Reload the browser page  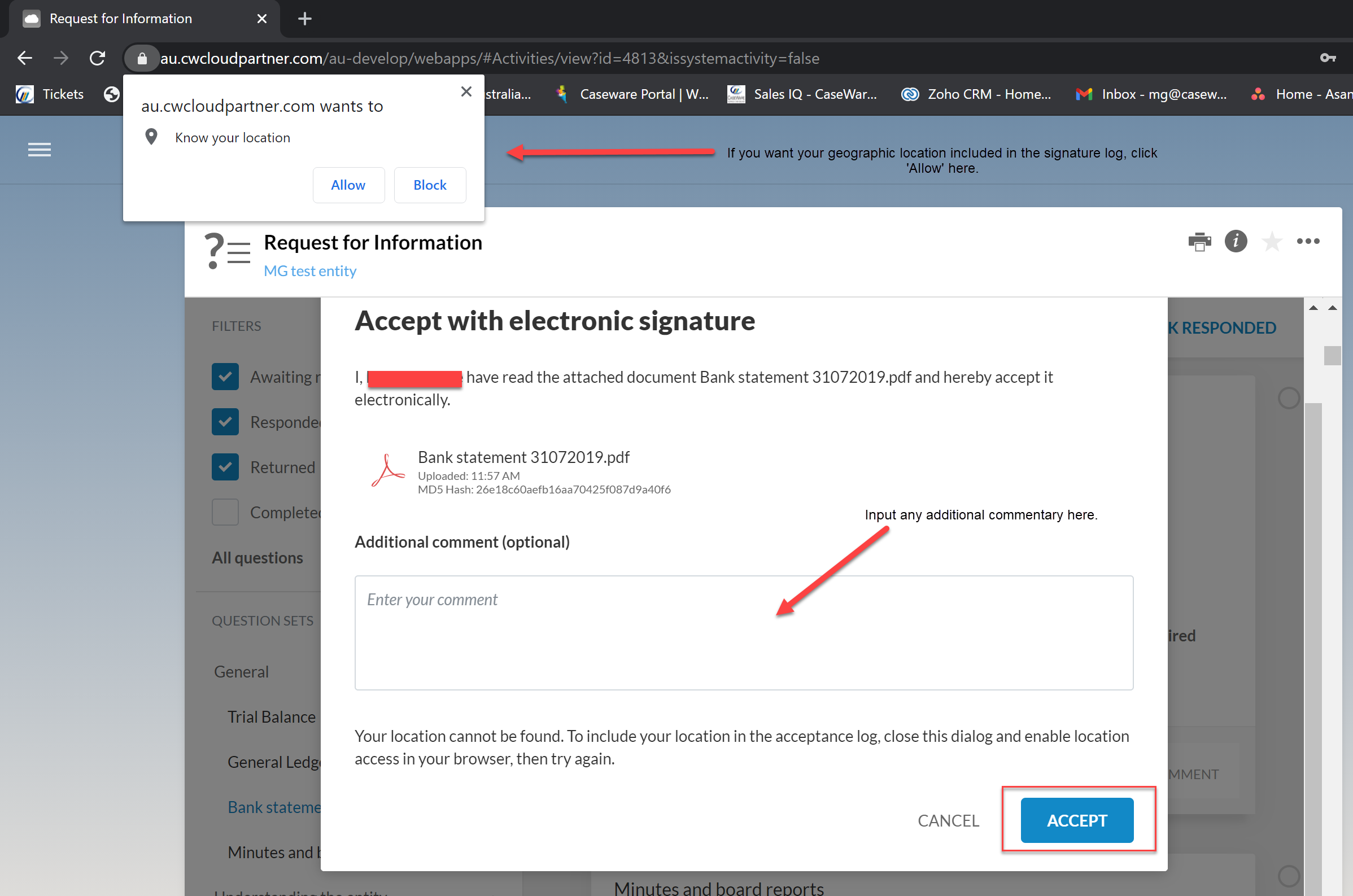pyautogui.click(x=98, y=58)
